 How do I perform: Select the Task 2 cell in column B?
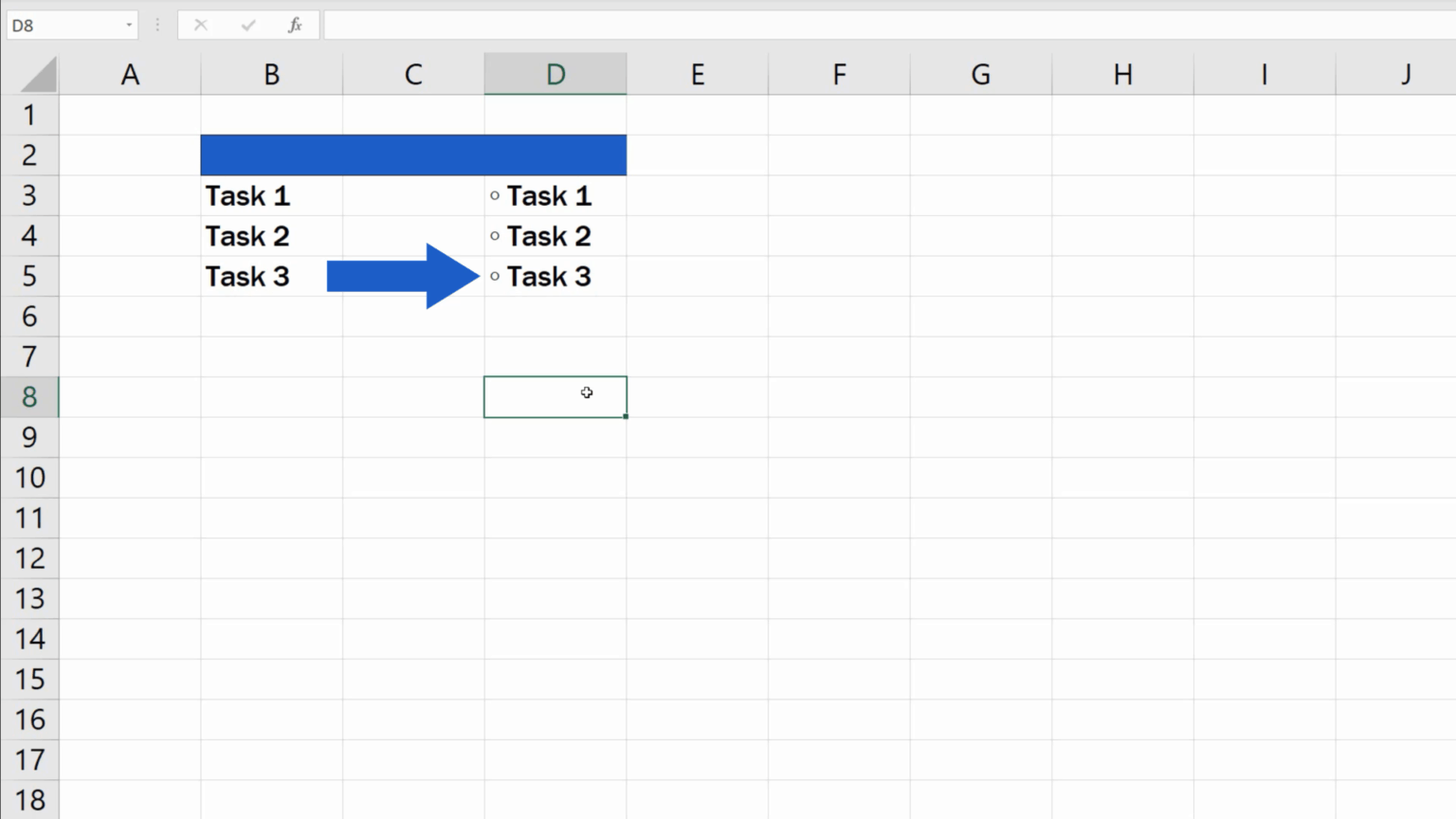(271, 236)
